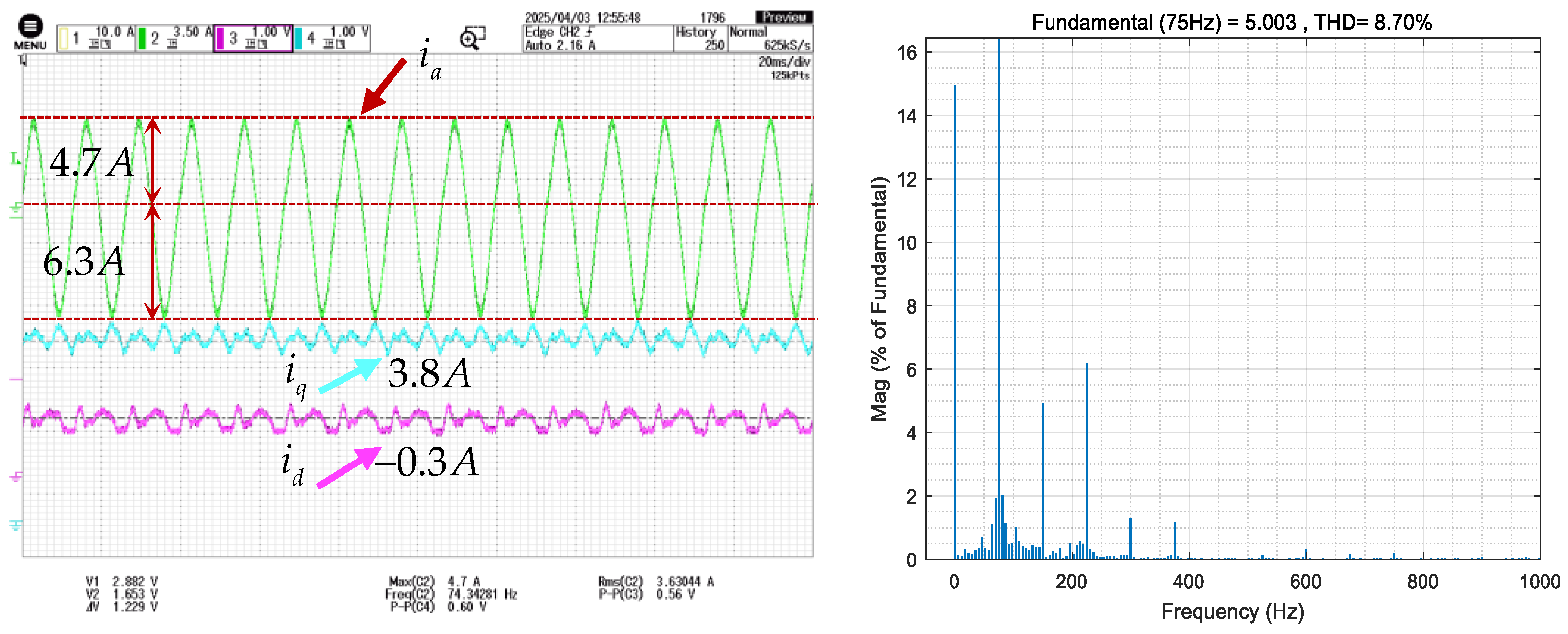Click the Frequency (Hz) axis label

click(1233, 611)
